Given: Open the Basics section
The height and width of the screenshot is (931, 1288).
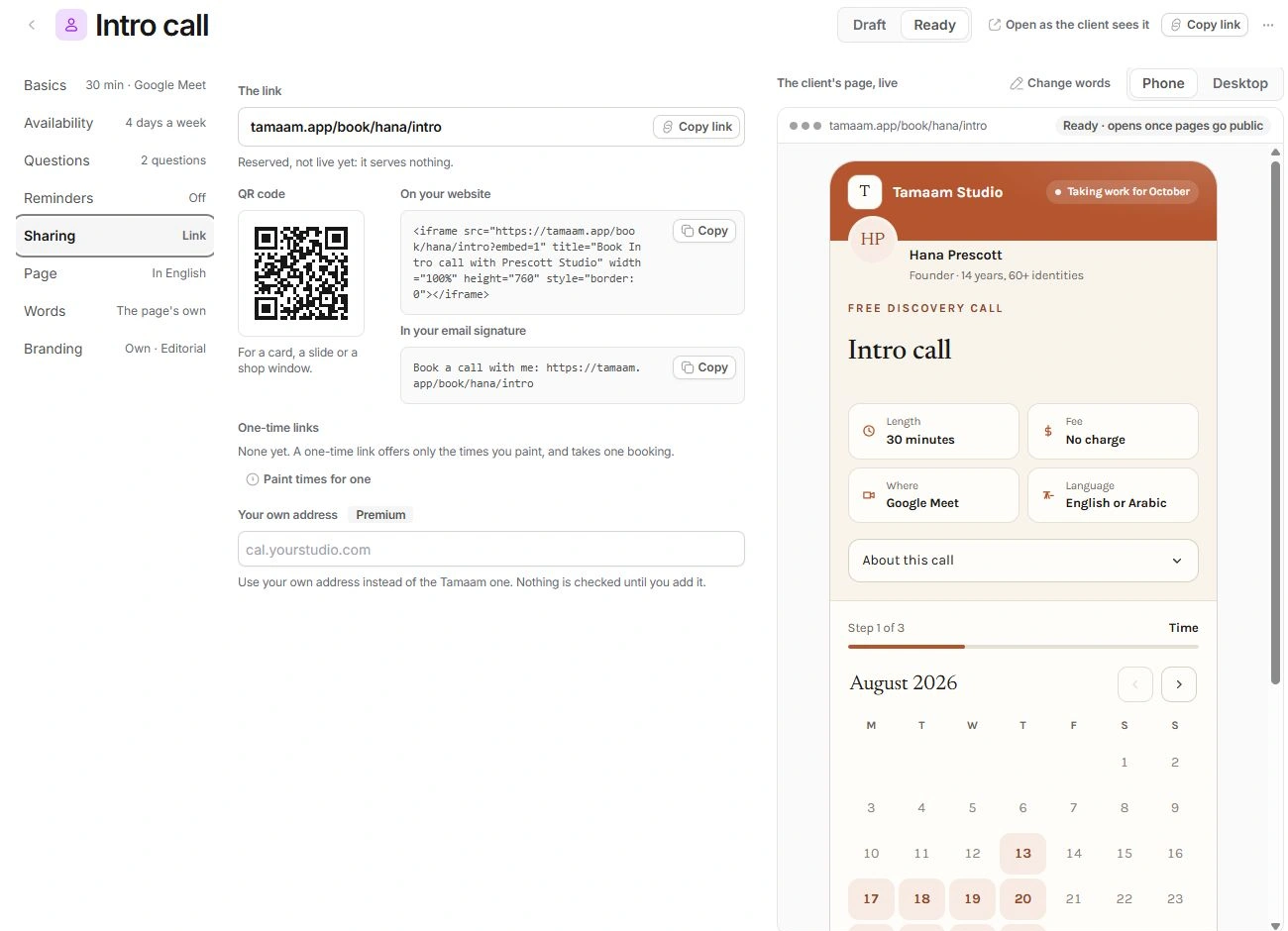Looking at the screenshot, I should coord(115,85).
